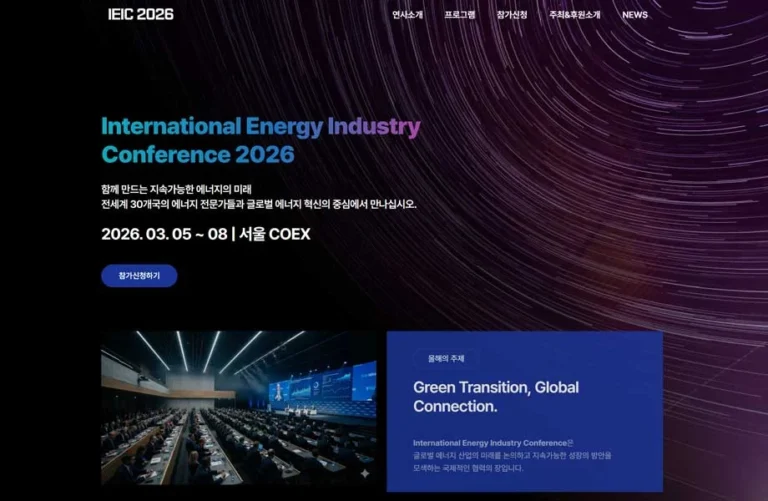The image size is (768, 501).
Task: Click the 올해의 주제 label badge
Action: click(x=446, y=358)
